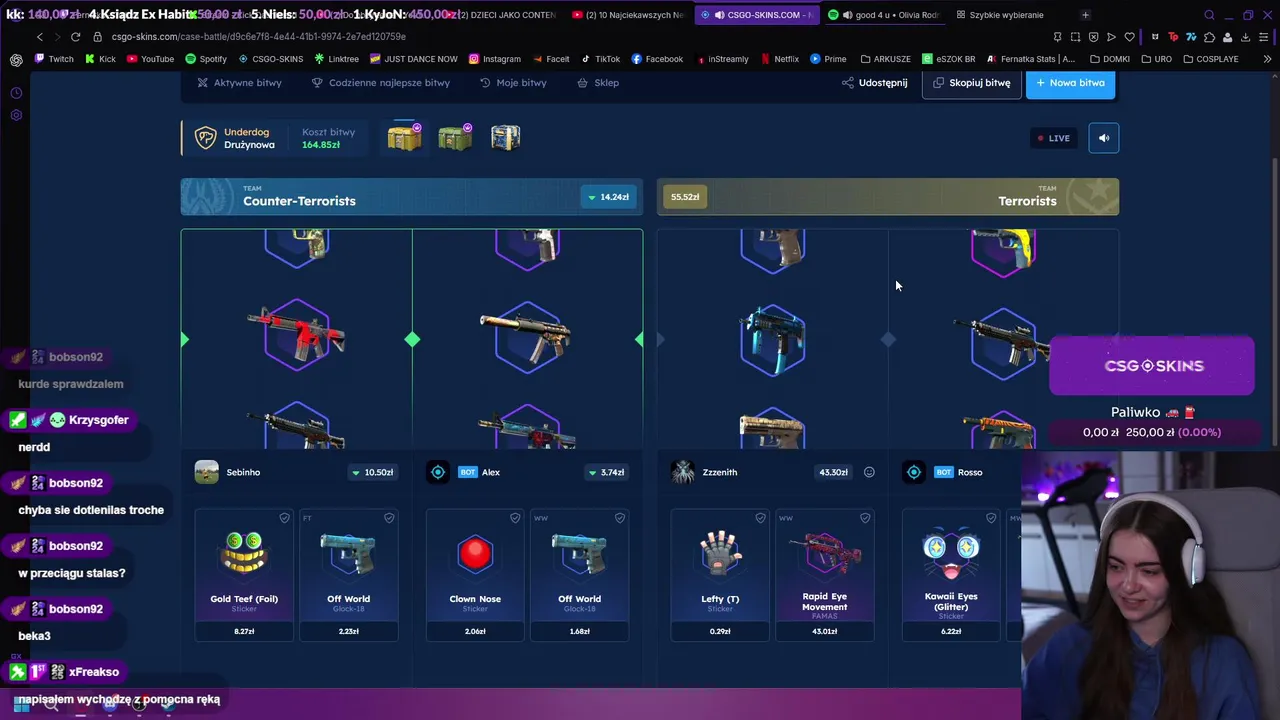This screenshot has width=1280, height=720.
Task: Click the red rifle in Sebinho's spinner
Action: 296,335
